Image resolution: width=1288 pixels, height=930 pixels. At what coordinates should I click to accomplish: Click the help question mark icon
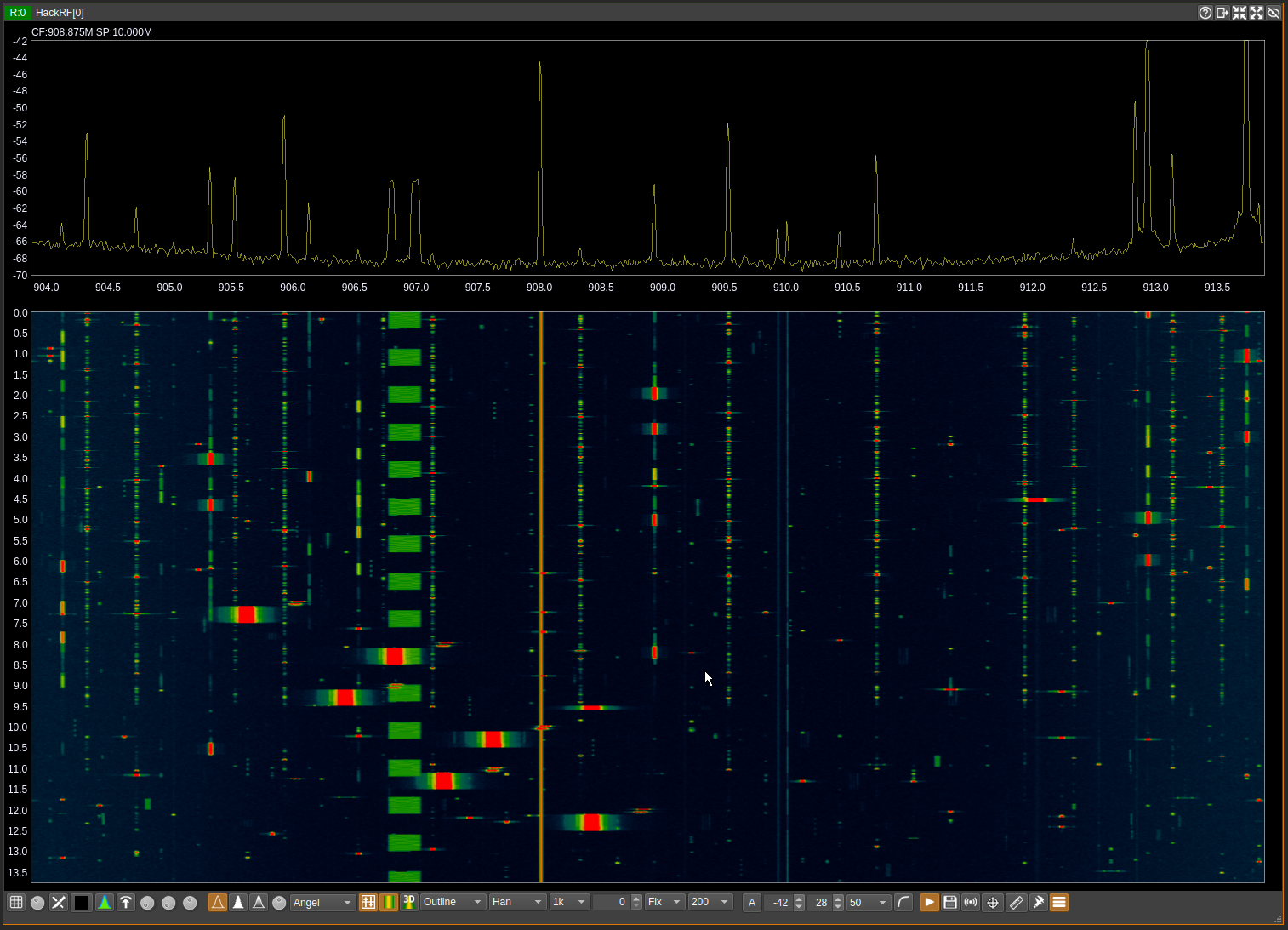coord(1205,13)
